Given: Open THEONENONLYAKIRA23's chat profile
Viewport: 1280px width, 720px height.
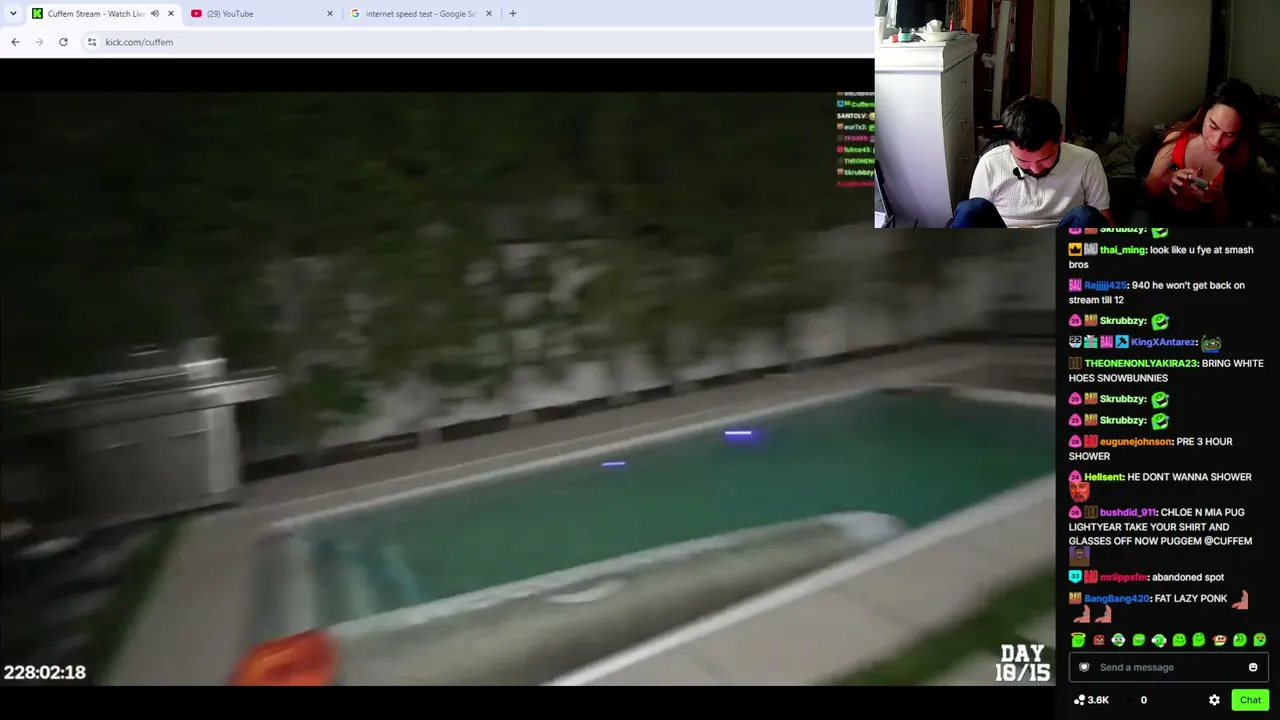Looking at the screenshot, I should (1140, 363).
